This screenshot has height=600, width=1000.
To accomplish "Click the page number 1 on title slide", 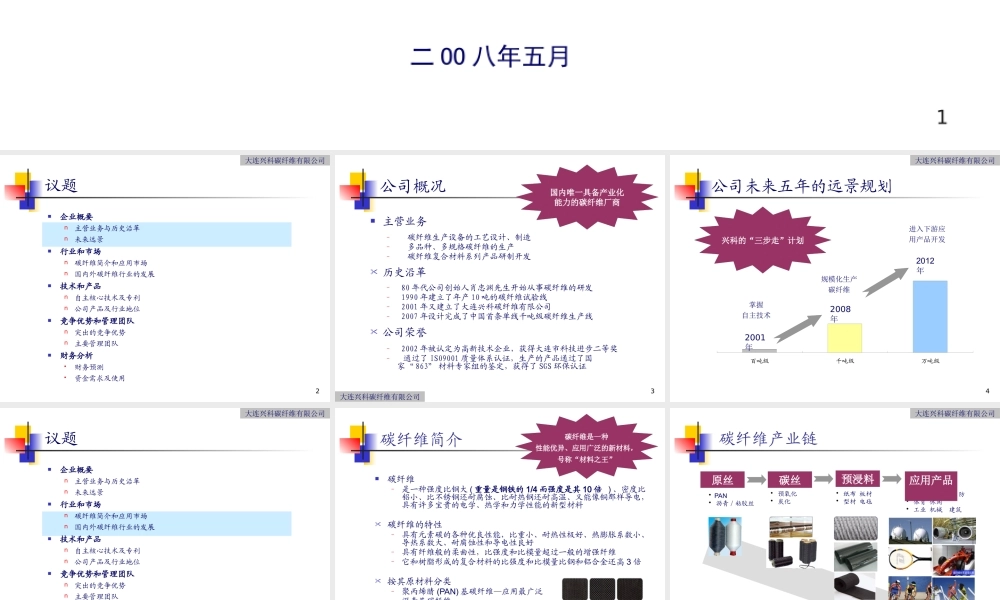I will point(941,117).
